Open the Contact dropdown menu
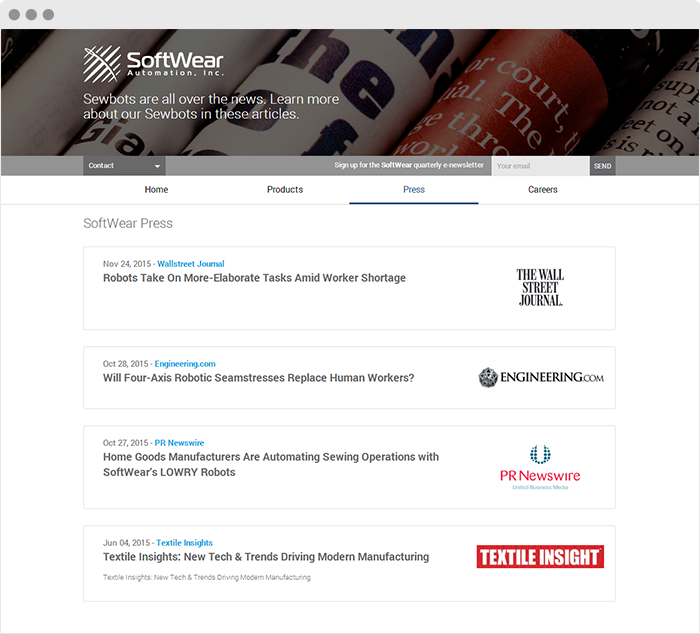 (124, 166)
